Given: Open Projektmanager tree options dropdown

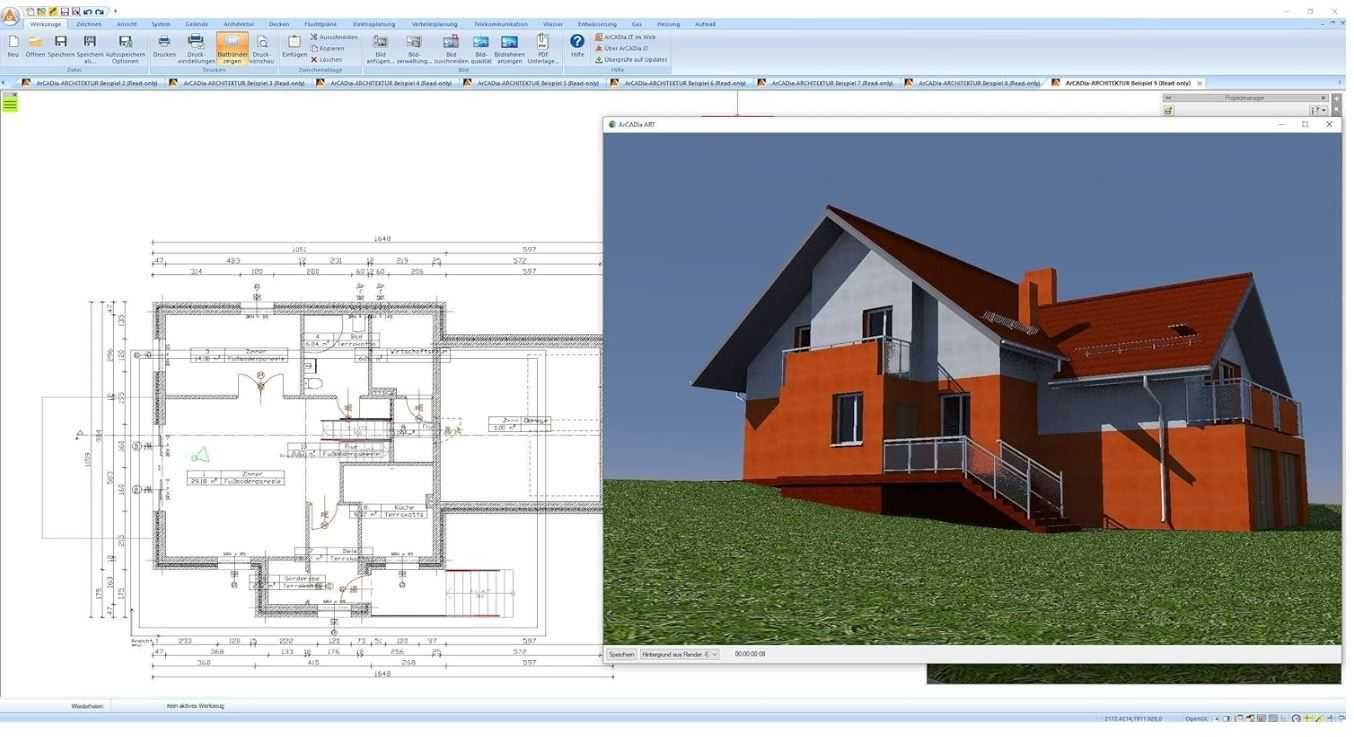Looking at the screenshot, I should pyautogui.click(x=1319, y=110).
